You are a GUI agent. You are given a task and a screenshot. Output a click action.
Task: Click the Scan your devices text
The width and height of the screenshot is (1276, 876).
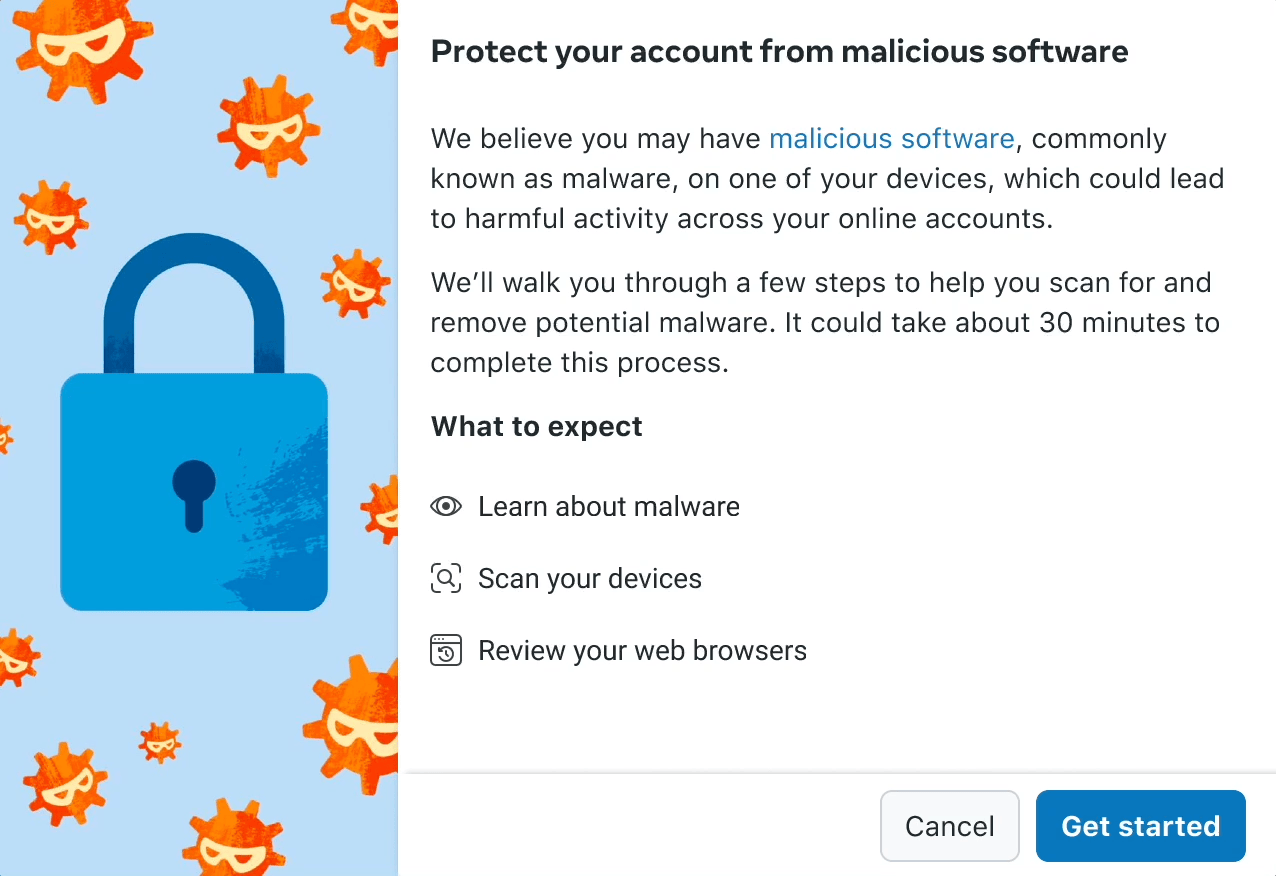[590, 578]
